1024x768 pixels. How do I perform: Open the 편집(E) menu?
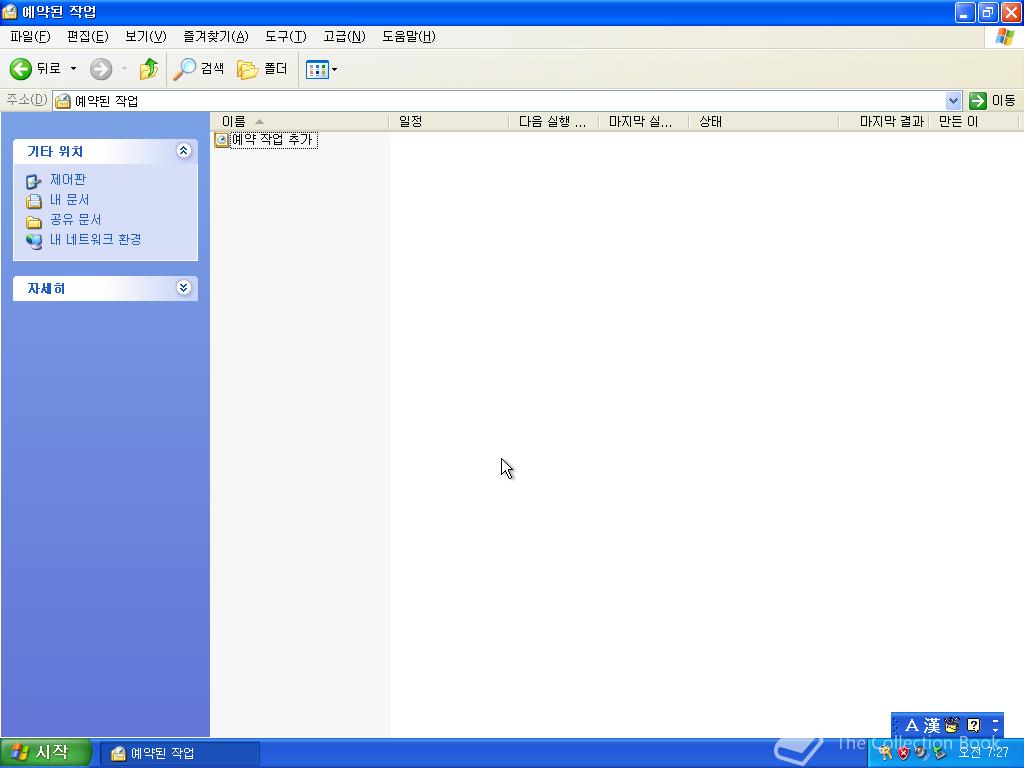point(88,37)
